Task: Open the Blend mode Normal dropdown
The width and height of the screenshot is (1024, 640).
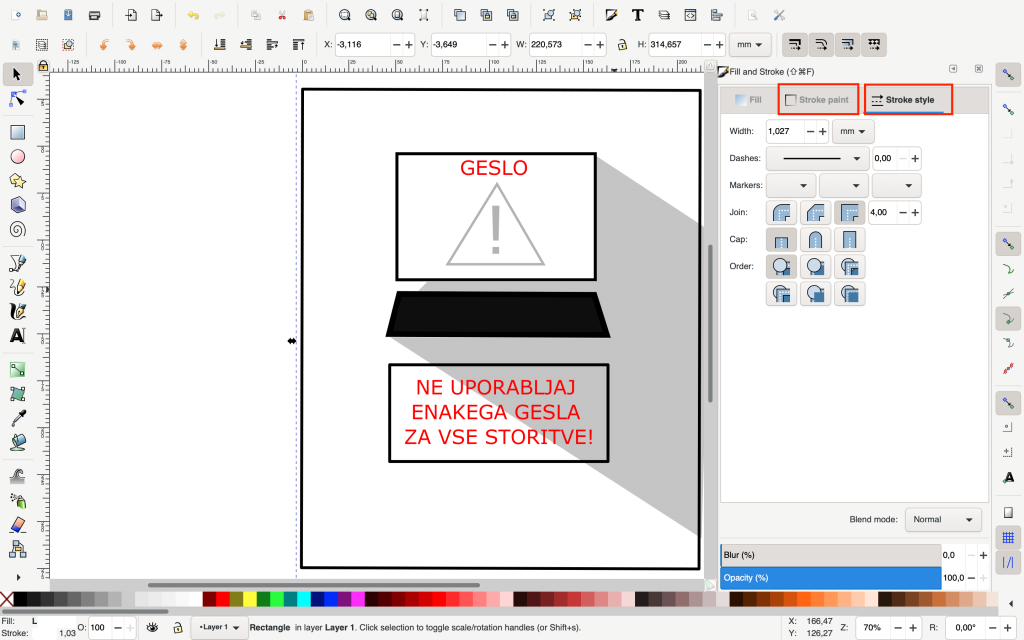Action: tap(943, 520)
